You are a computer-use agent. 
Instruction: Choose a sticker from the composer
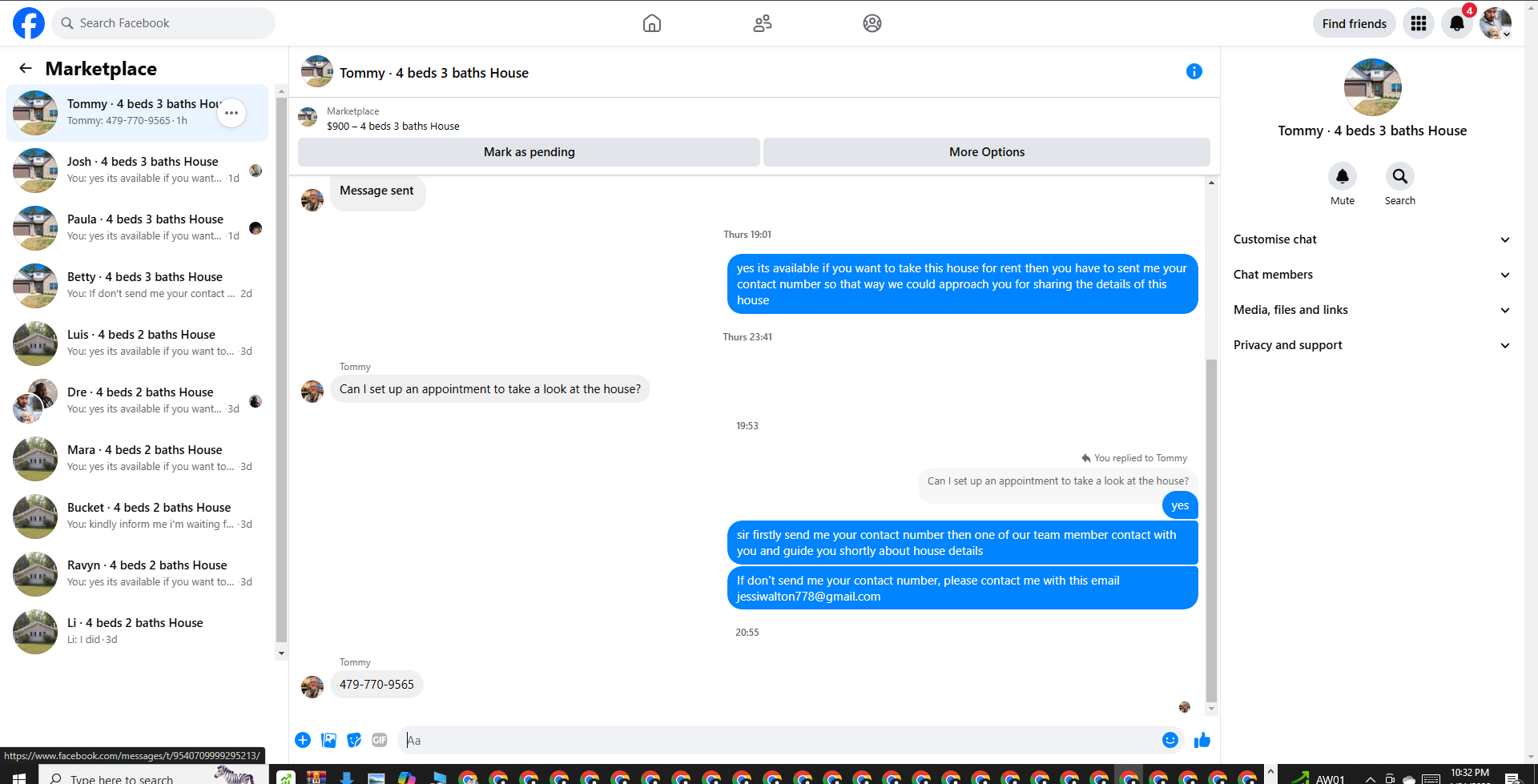[x=354, y=740]
